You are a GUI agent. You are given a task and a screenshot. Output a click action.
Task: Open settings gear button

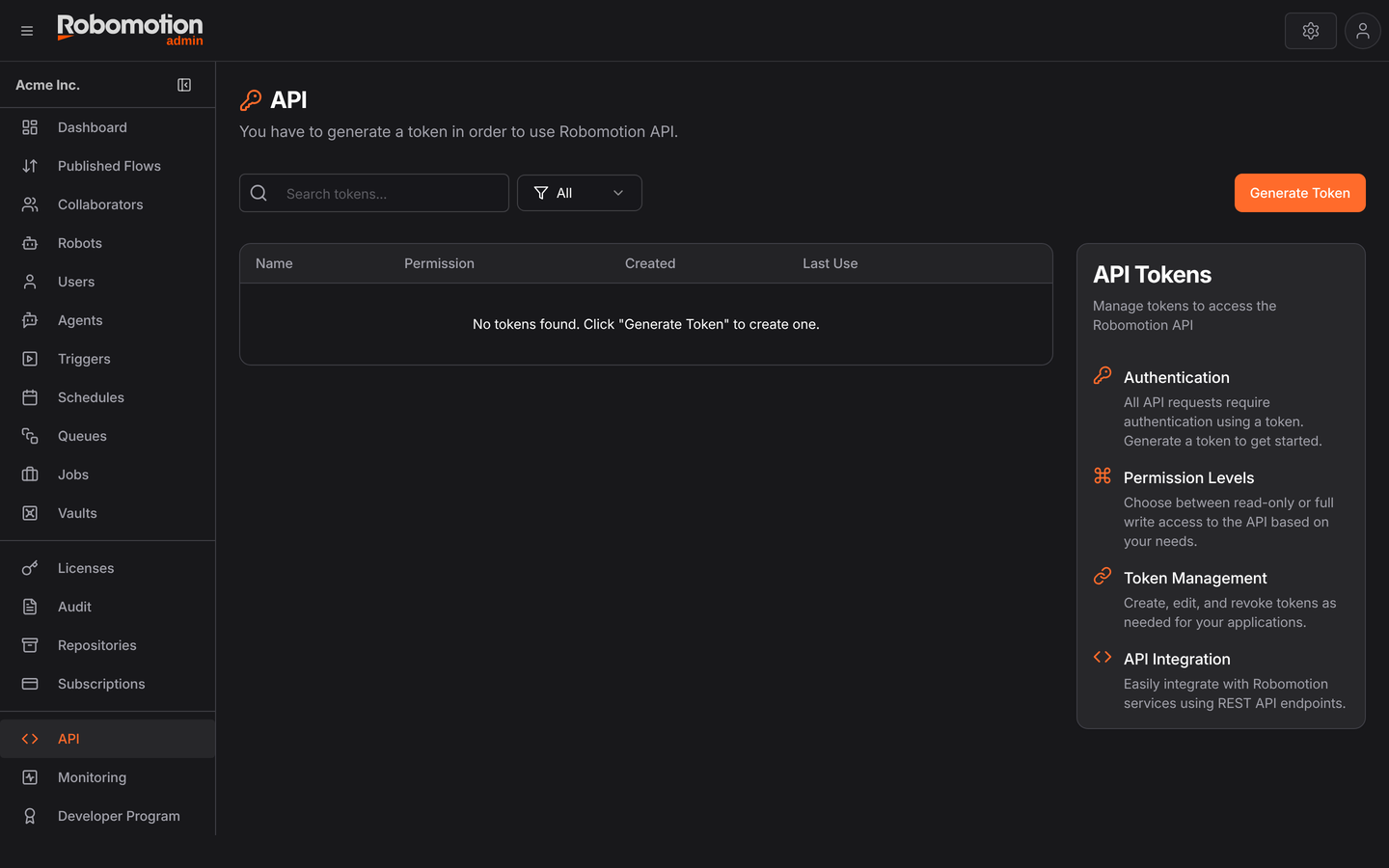coord(1311,31)
